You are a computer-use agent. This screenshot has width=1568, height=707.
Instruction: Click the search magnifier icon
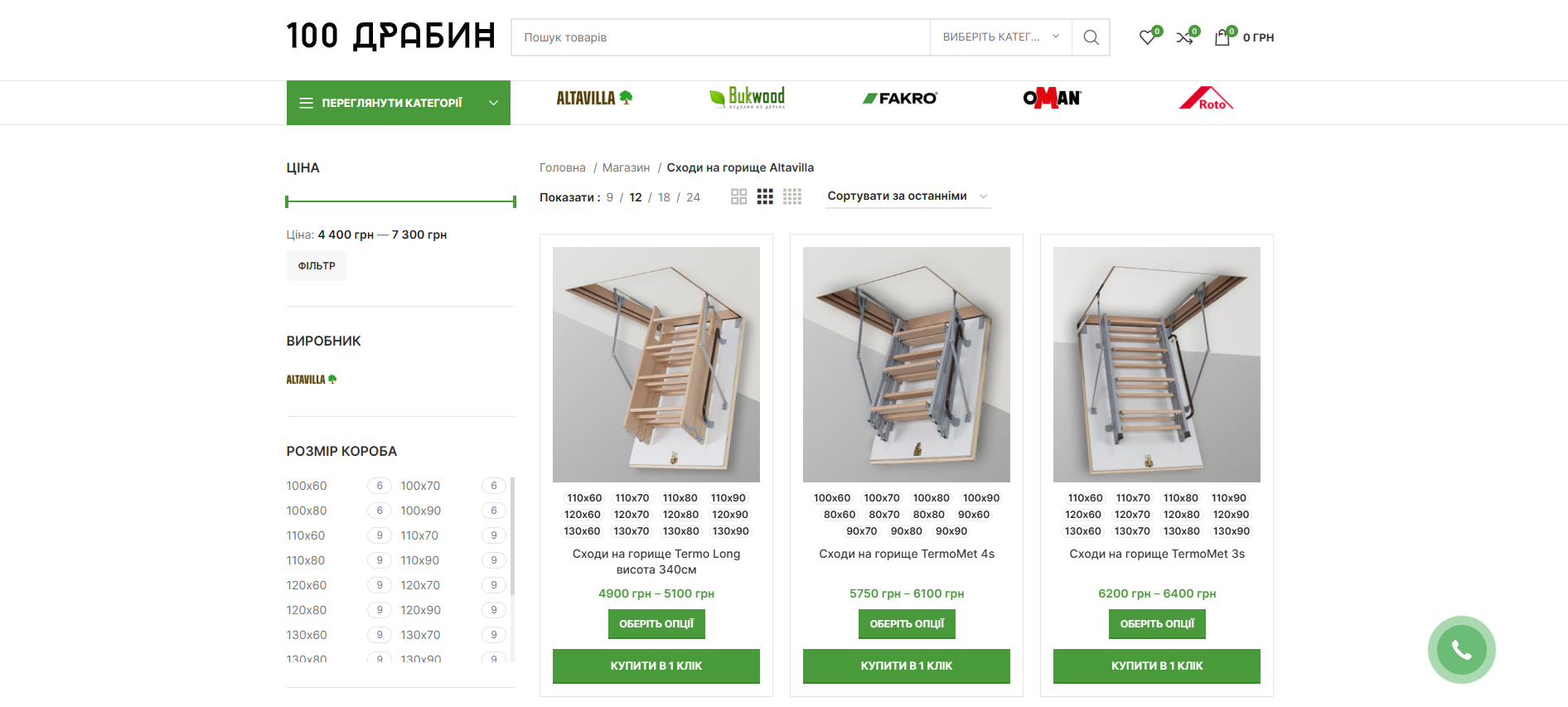coord(1091,37)
